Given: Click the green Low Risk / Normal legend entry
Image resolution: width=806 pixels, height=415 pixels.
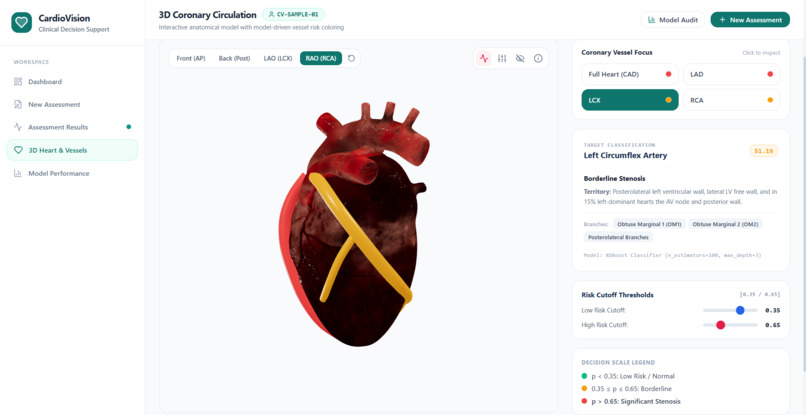Looking at the screenshot, I should point(628,376).
